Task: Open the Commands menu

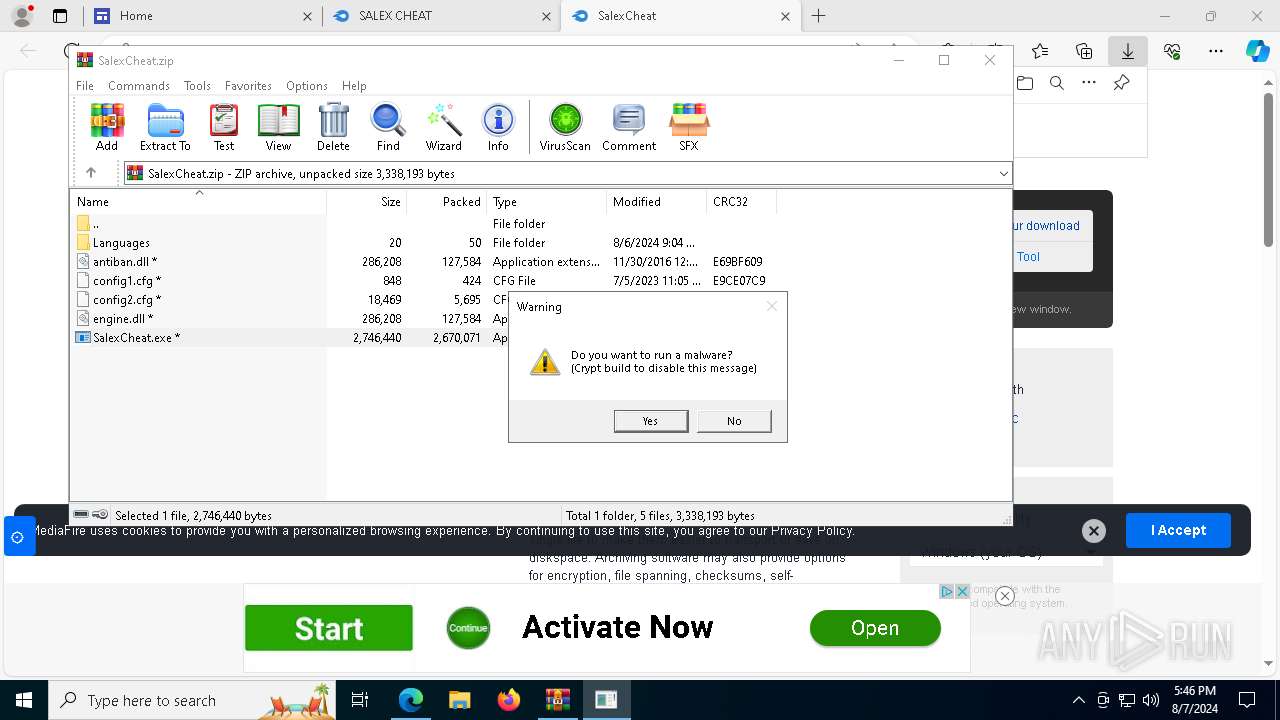Action: point(139,86)
